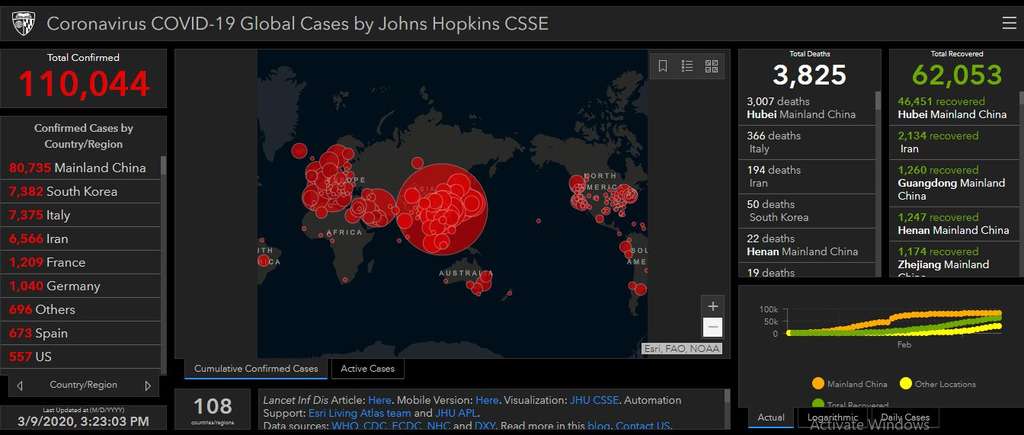Click the 108 countries/regions counter
The height and width of the screenshot is (435, 1024).
coord(212,406)
